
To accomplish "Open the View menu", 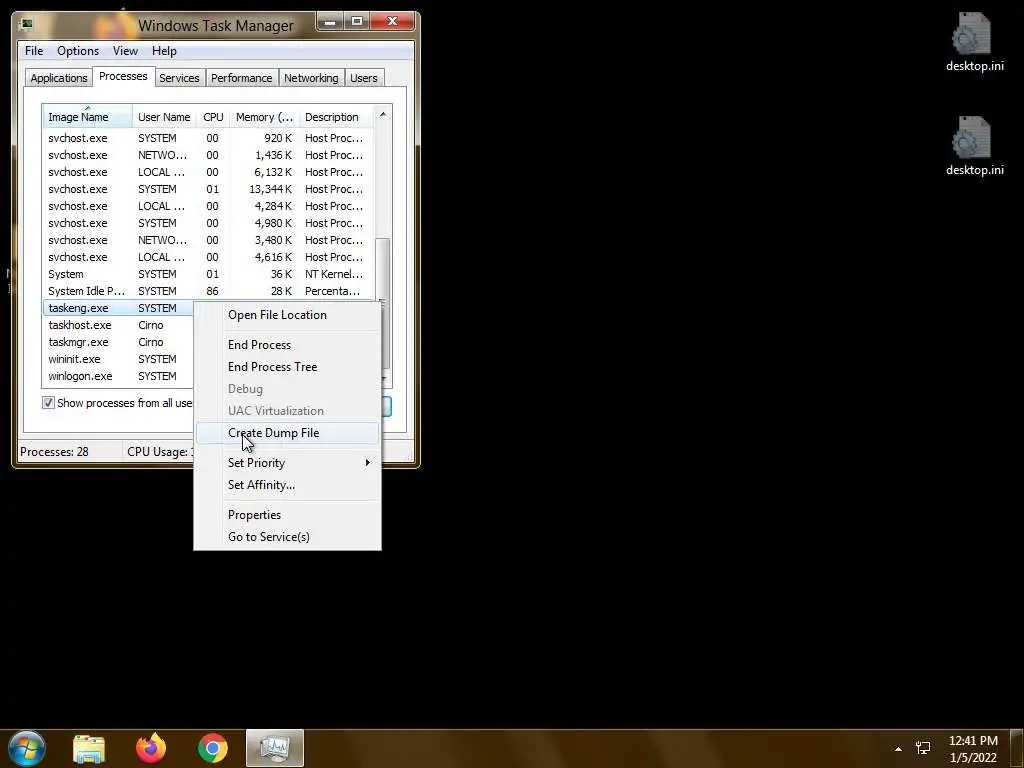I will tap(125, 51).
